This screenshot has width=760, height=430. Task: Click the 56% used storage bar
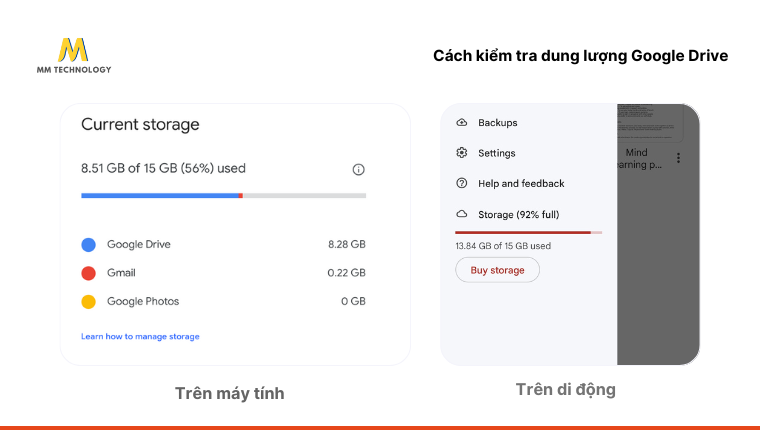click(x=223, y=196)
